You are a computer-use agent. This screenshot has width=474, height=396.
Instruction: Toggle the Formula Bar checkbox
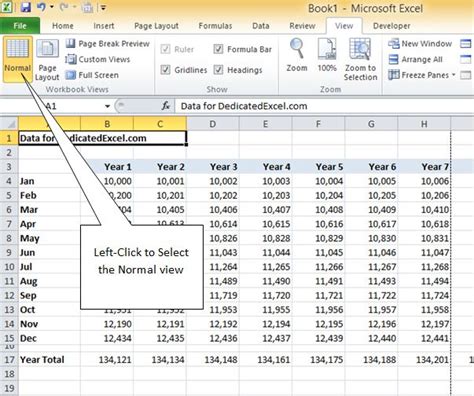tap(218, 49)
